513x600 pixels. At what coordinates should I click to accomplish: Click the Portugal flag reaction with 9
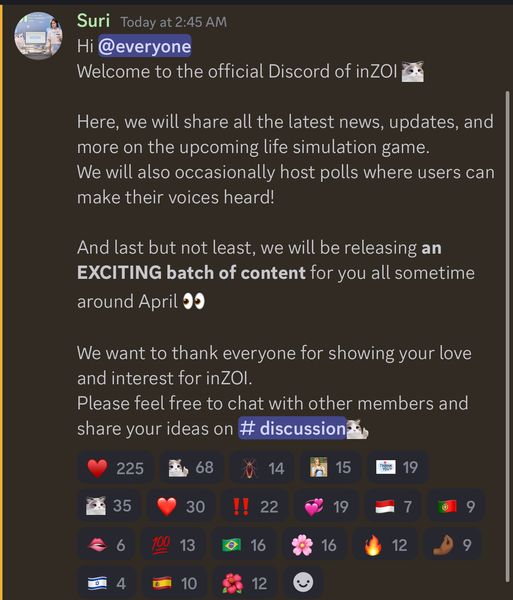(456, 506)
